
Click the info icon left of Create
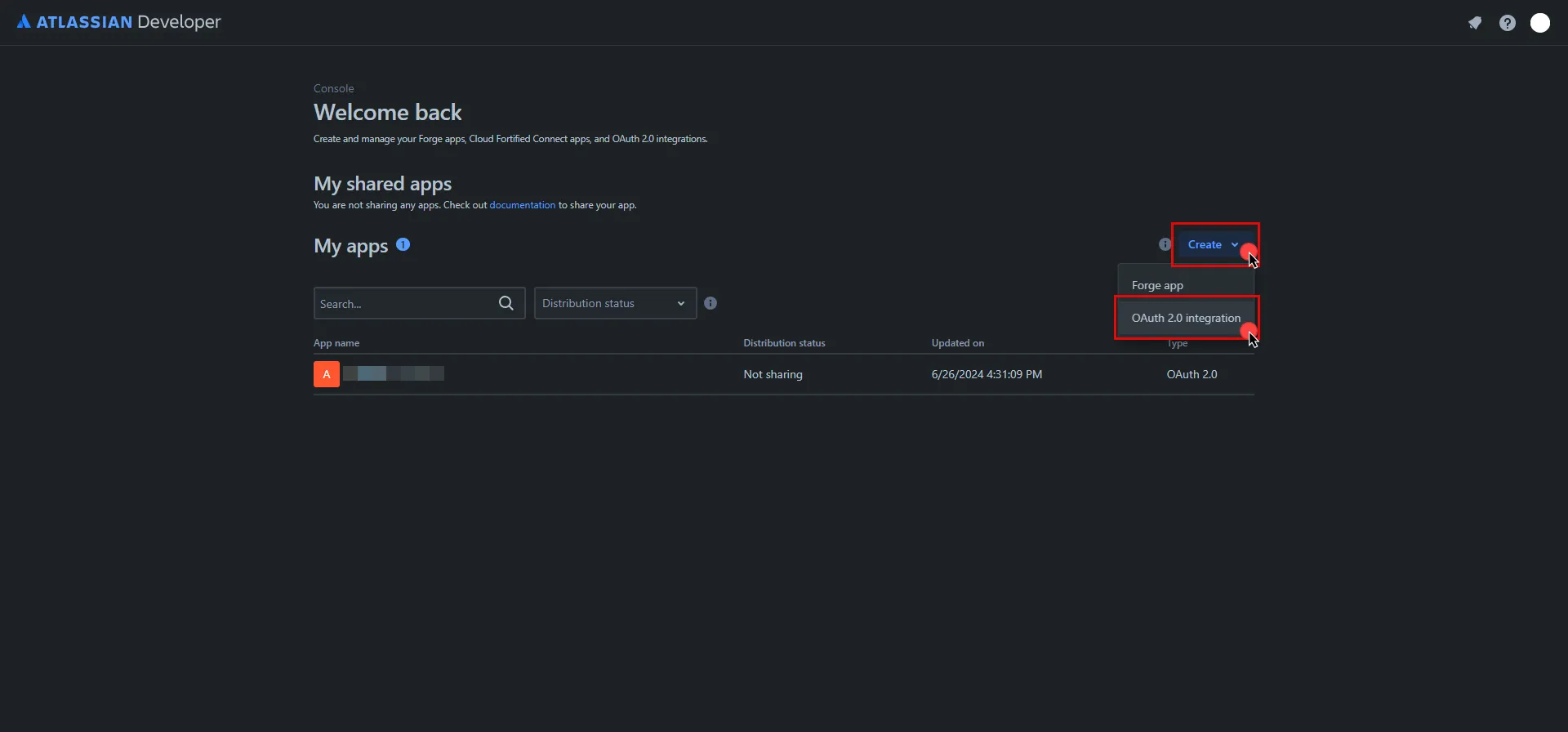tap(1165, 244)
